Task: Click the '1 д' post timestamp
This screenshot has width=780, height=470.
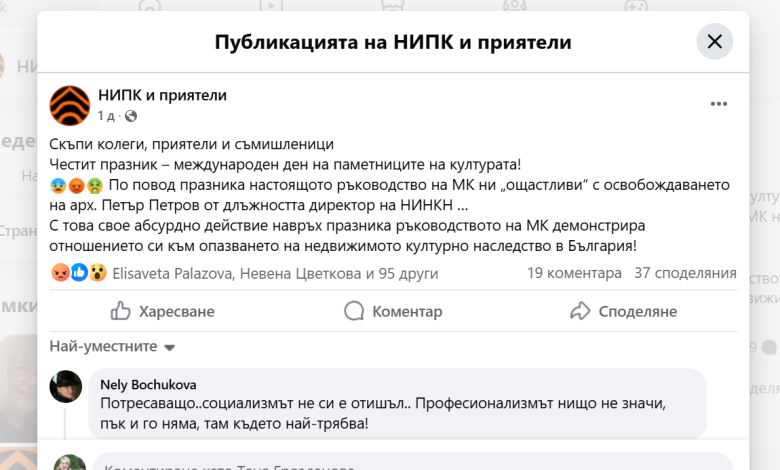Action: pyautogui.click(x=107, y=116)
